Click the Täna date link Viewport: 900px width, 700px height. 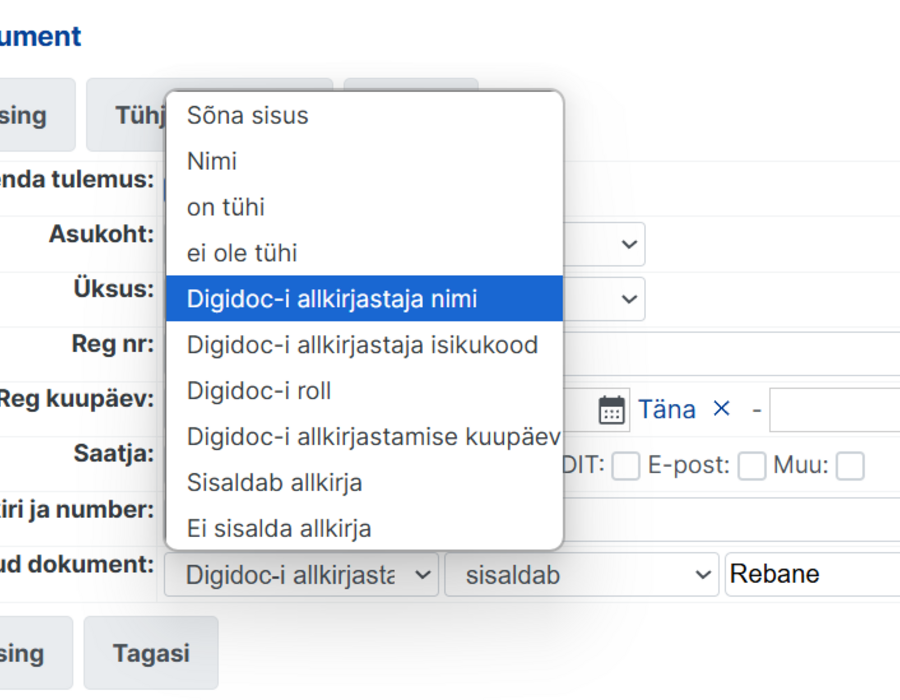[667, 410]
